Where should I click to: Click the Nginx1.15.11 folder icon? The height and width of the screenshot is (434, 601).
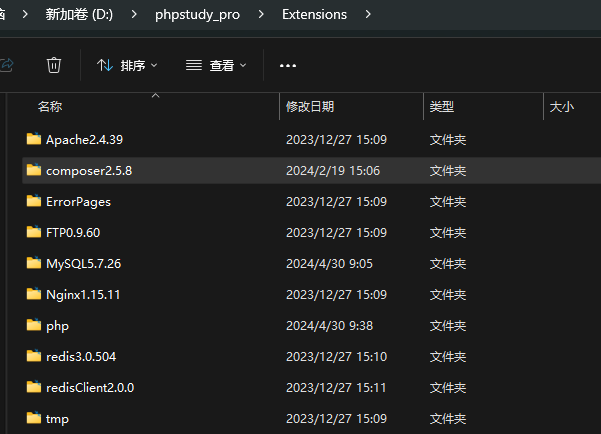coord(34,294)
